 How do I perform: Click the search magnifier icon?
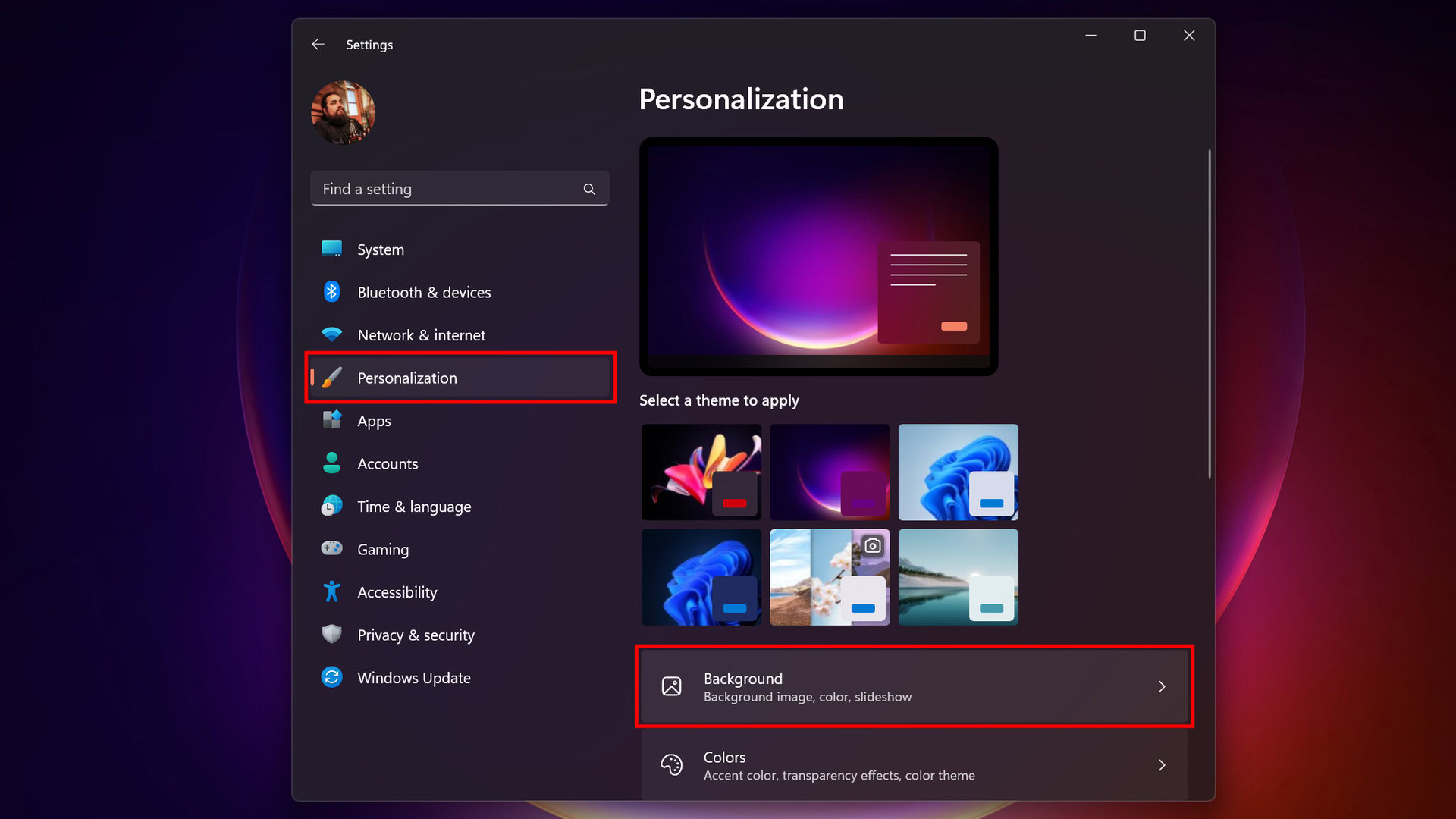589,189
